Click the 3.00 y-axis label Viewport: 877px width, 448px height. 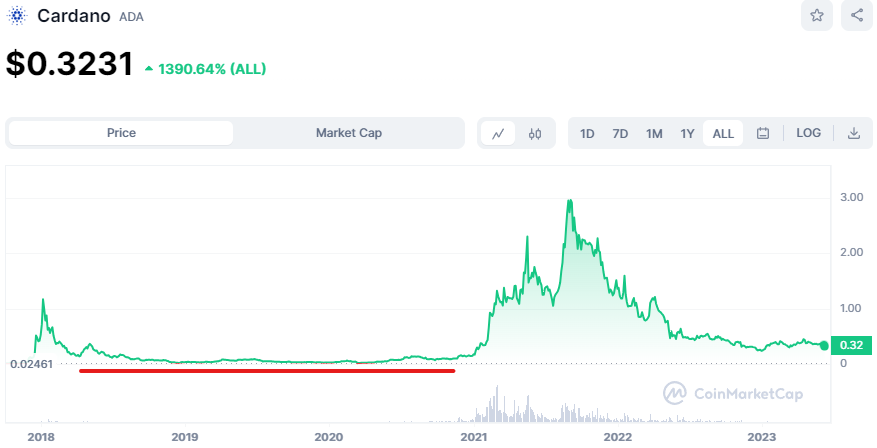pyautogui.click(x=851, y=197)
